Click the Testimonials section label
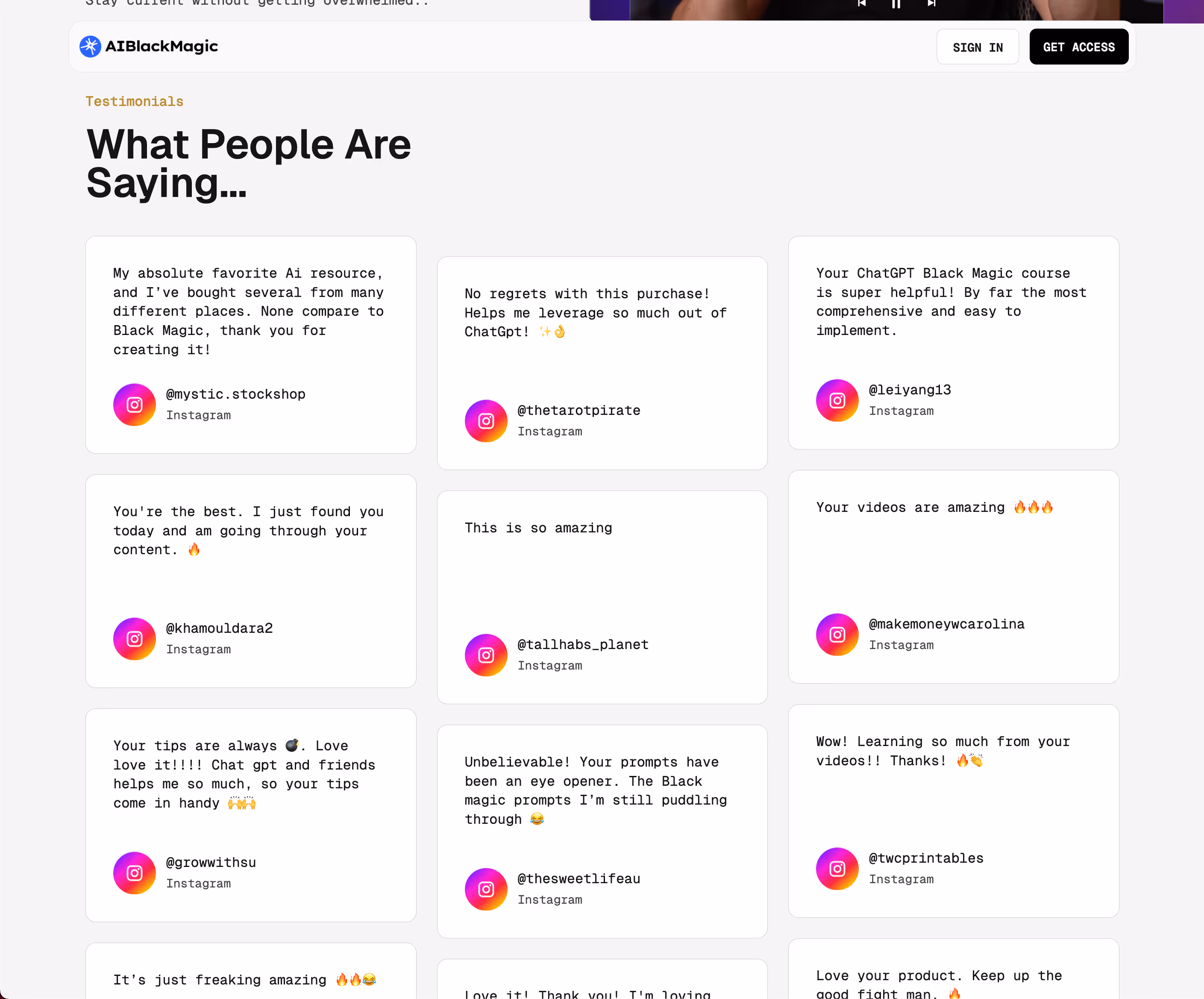 tap(134, 102)
